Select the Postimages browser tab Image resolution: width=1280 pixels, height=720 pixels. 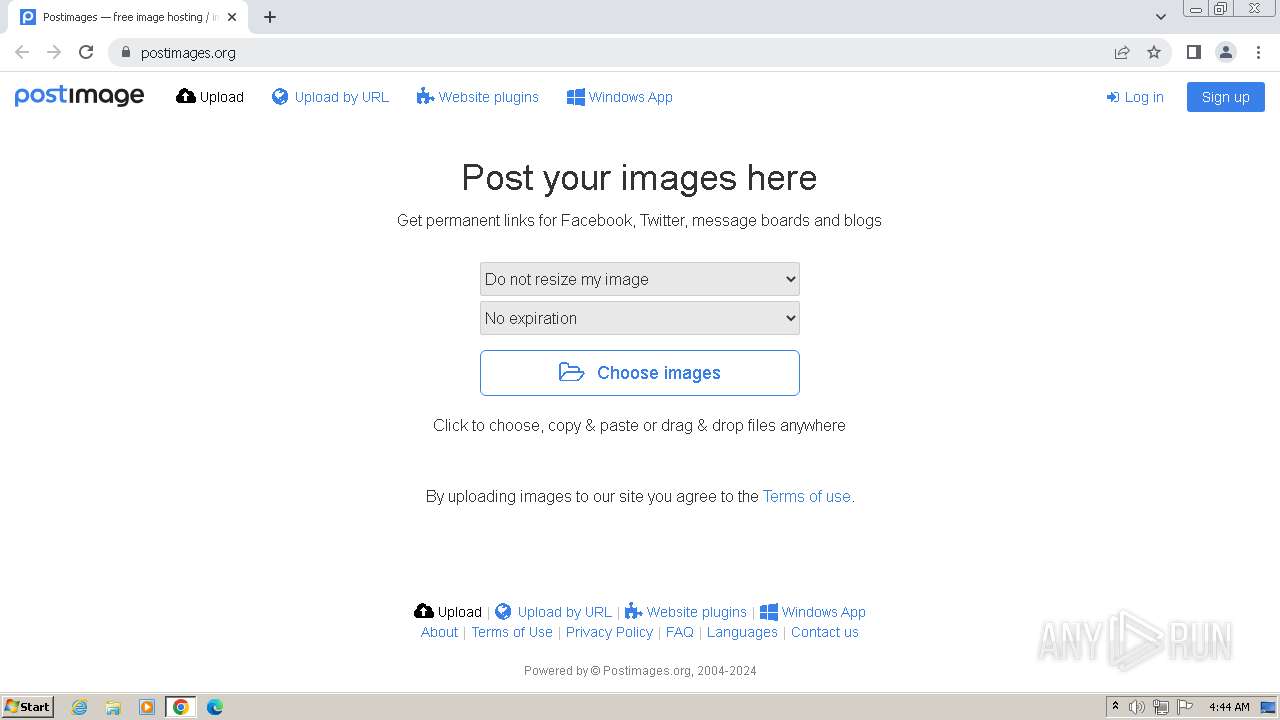[128, 17]
